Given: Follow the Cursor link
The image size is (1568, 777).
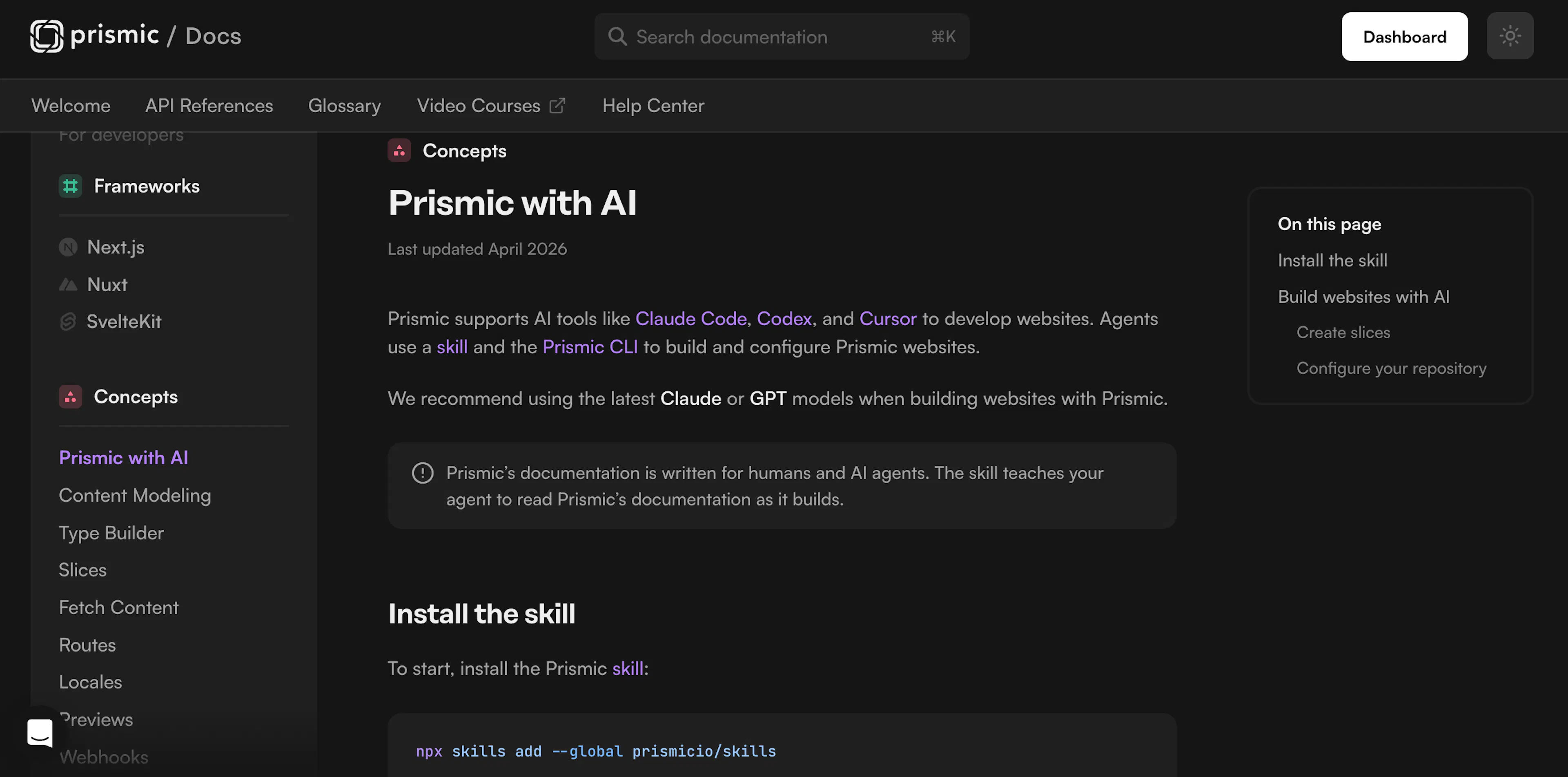Looking at the screenshot, I should click(888, 320).
